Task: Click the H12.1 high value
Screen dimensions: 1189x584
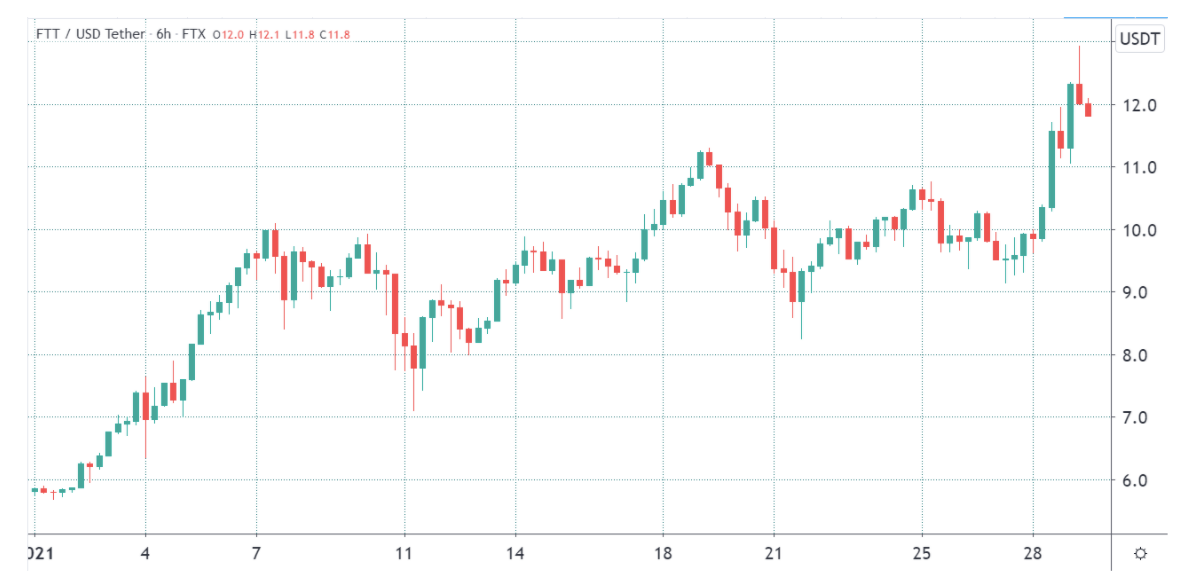Action: 263,34
